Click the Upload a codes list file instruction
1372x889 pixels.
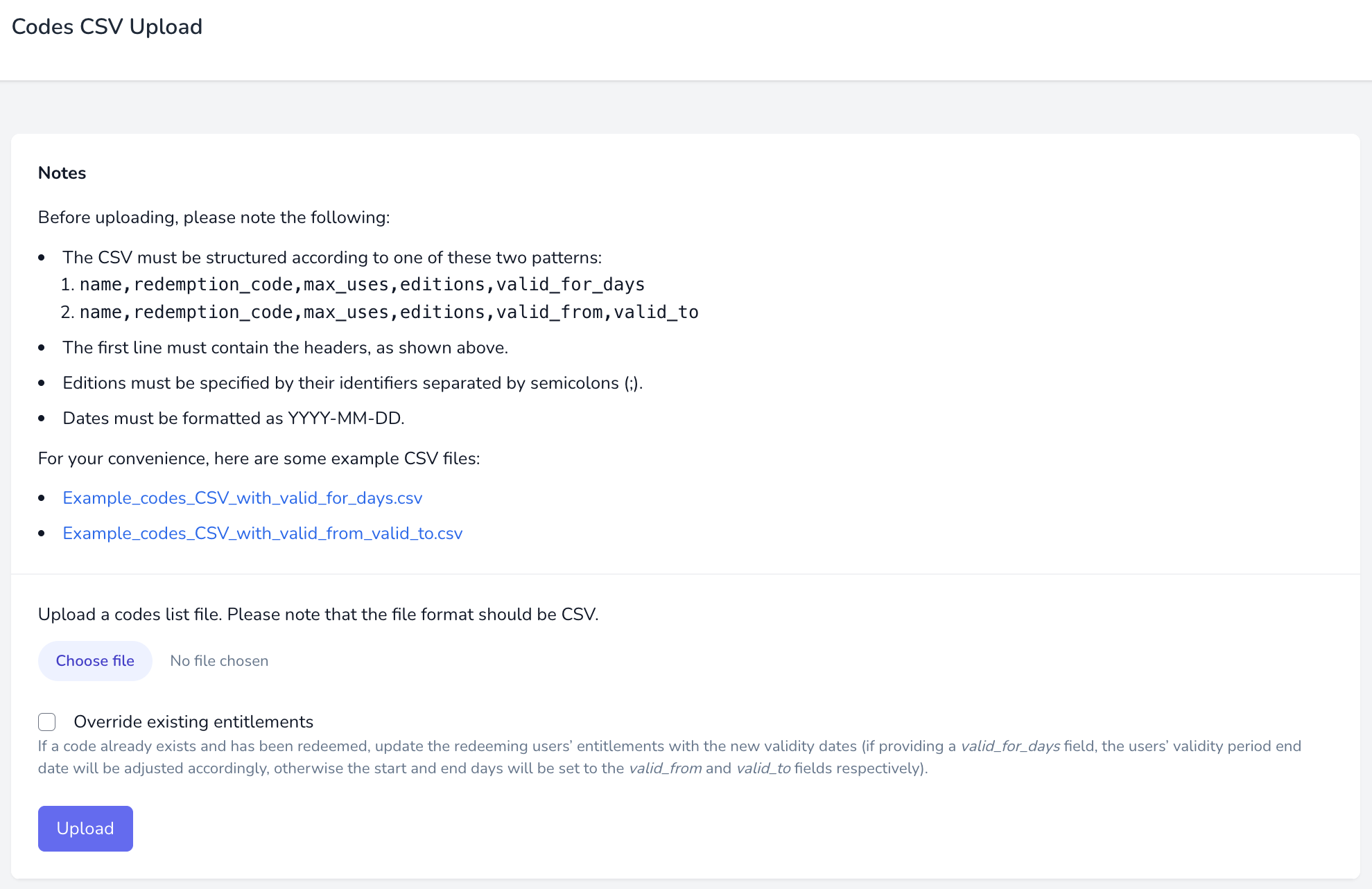tap(318, 615)
